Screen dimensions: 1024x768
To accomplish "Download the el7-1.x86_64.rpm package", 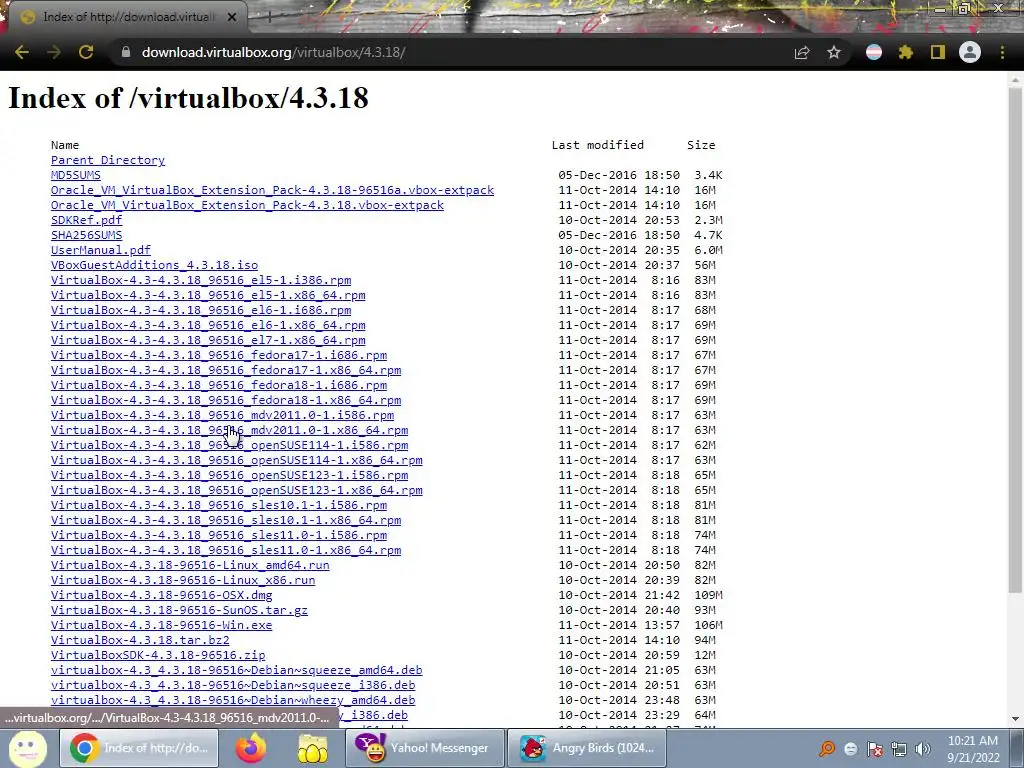I will [x=208, y=340].
